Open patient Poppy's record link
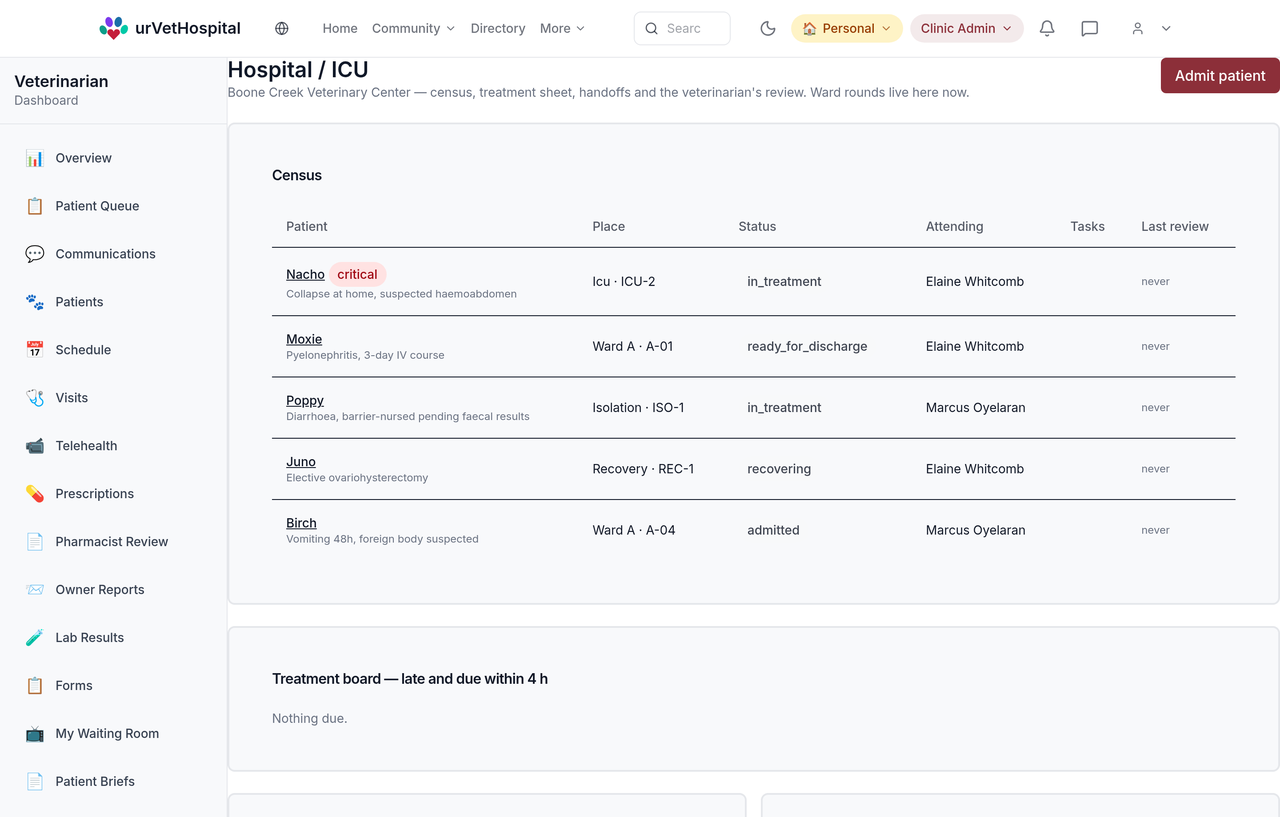 click(x=305, y=400)
